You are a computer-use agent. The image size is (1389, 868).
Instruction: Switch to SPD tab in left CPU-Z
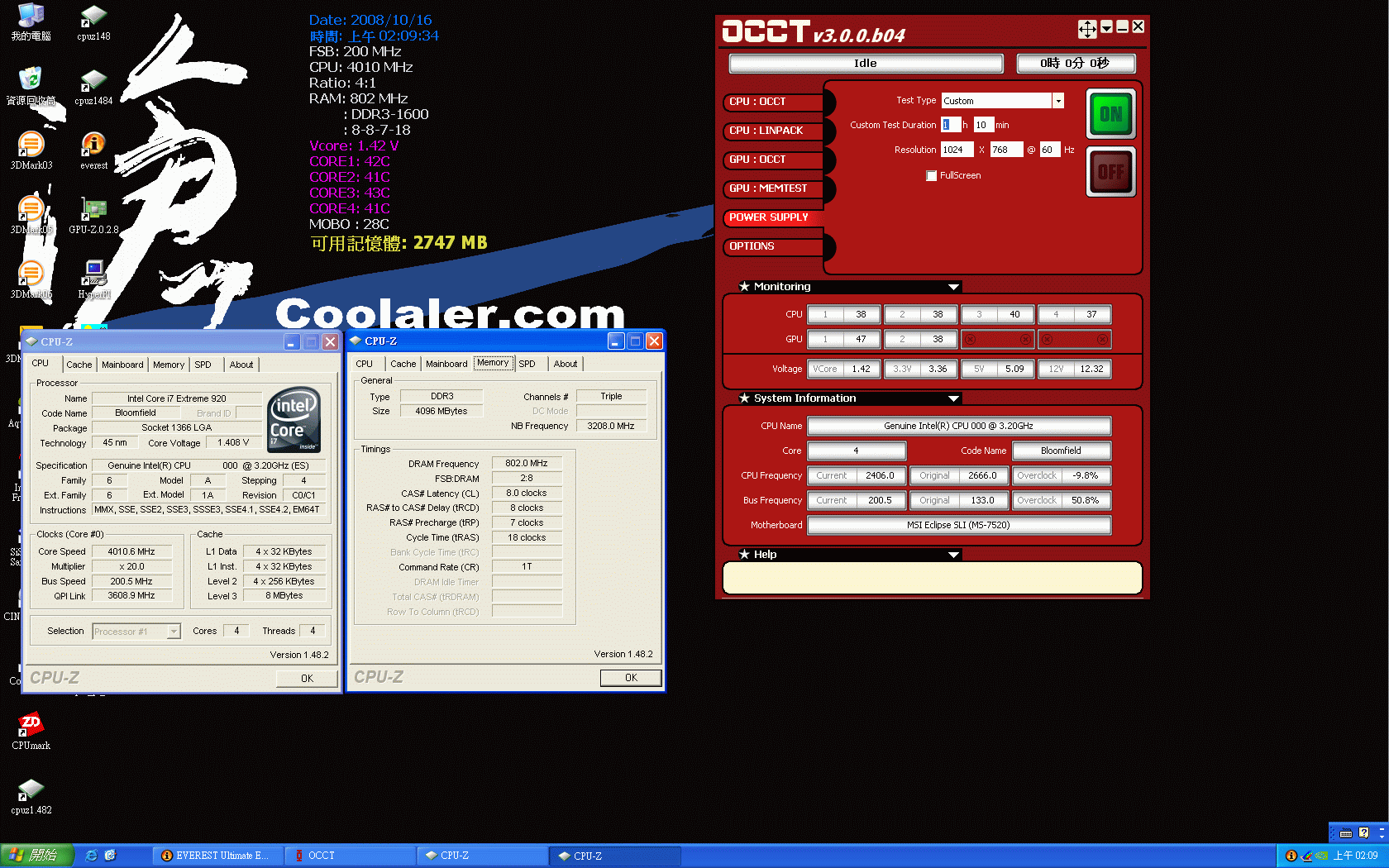pyautogui.click(x=203, y=365)
